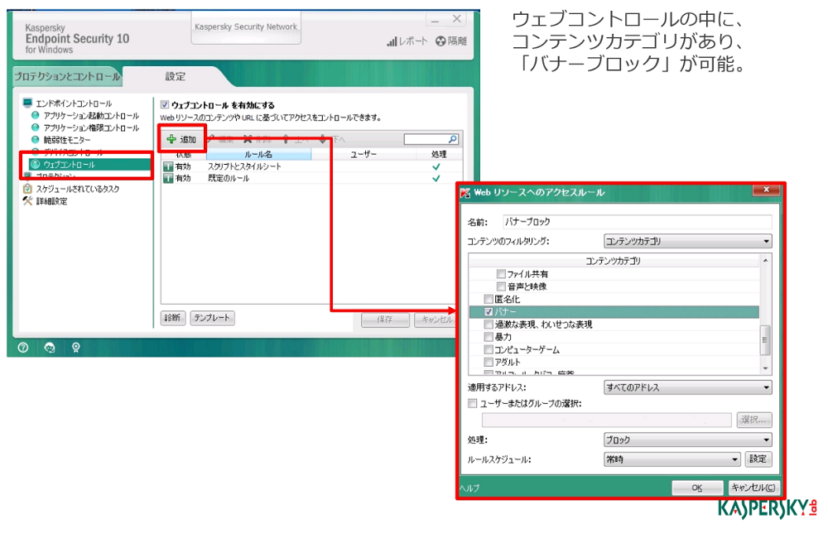Click the license key icon in bottom bar
828x538 pixels.
click(x=76, y=347)
